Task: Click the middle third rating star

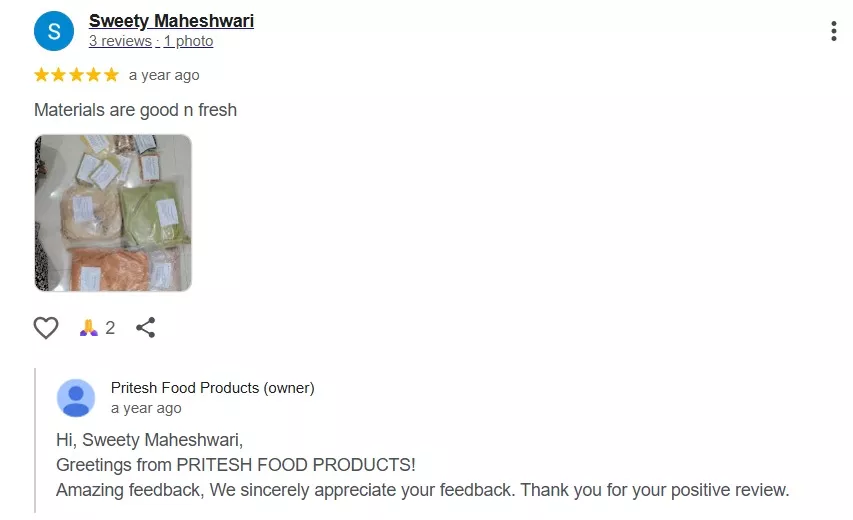Action: [x=76, y=75]
